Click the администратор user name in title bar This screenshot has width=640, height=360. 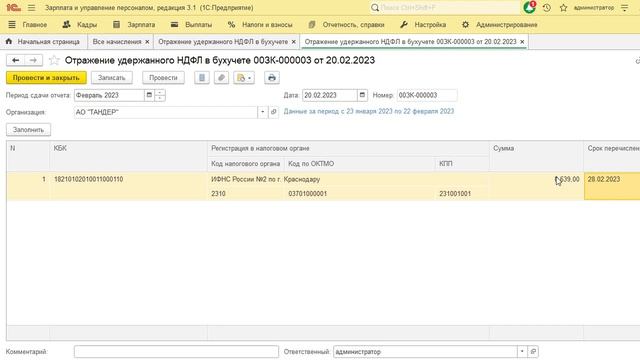tap(594, 8)
